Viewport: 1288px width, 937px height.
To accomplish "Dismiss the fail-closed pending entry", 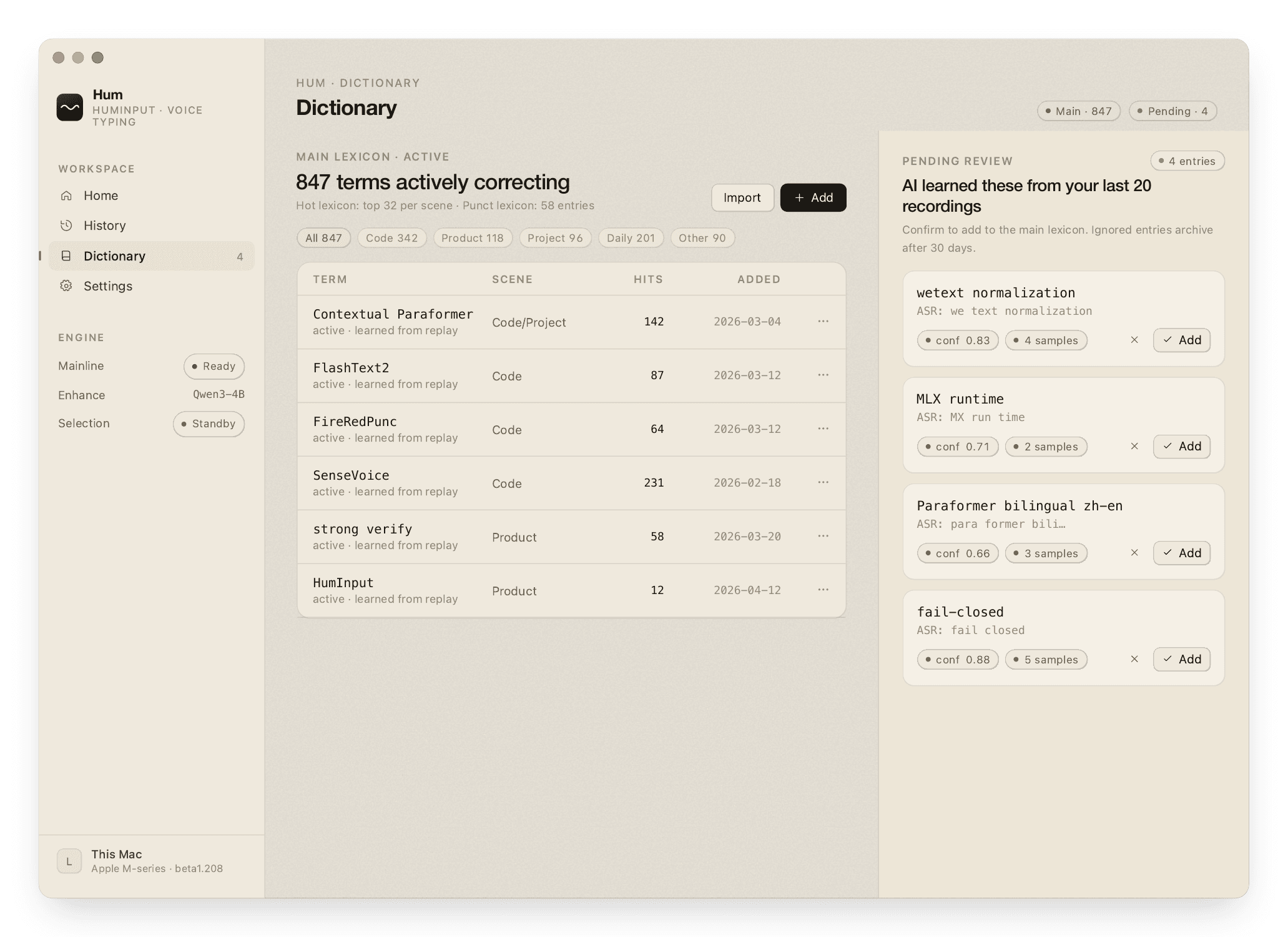I will pos(1134,659).
